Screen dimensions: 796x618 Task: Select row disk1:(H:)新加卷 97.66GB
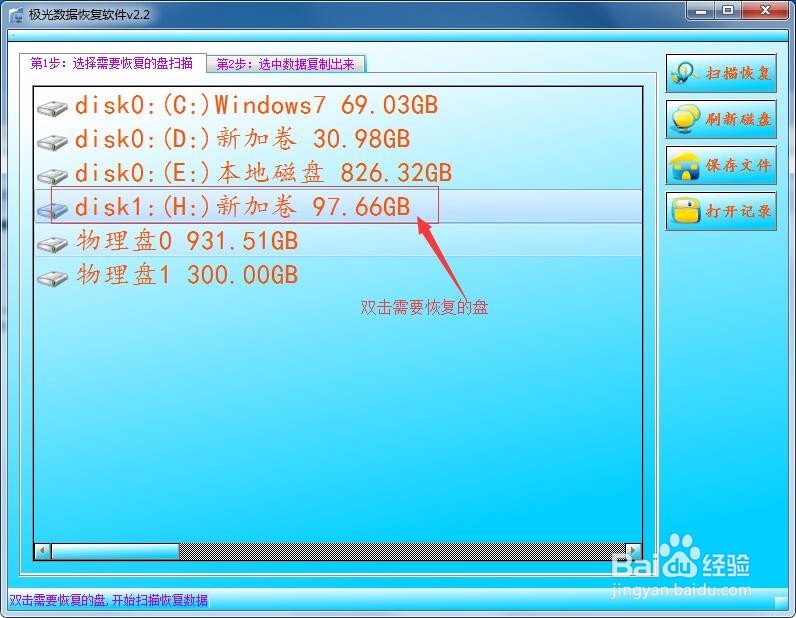click(338, 206)
